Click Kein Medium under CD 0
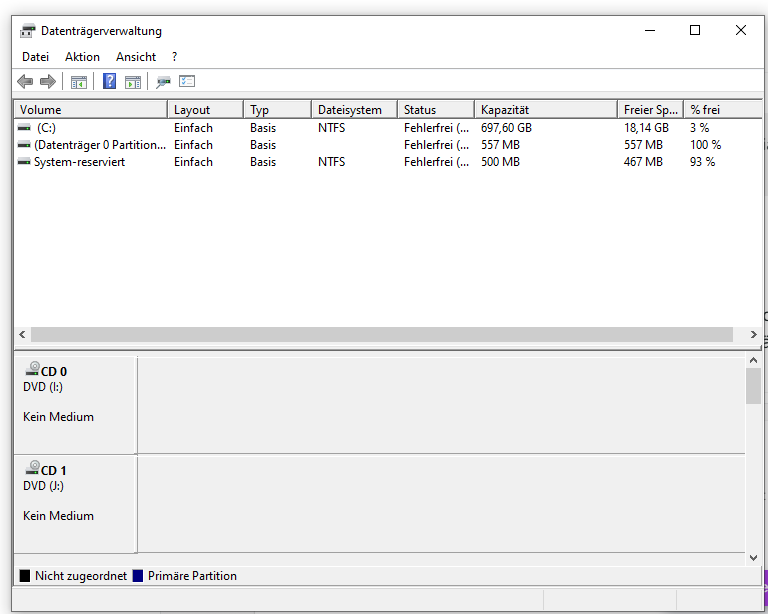This screenshot has width=768, height=614. pyautogui.click(x=58, y=417)
